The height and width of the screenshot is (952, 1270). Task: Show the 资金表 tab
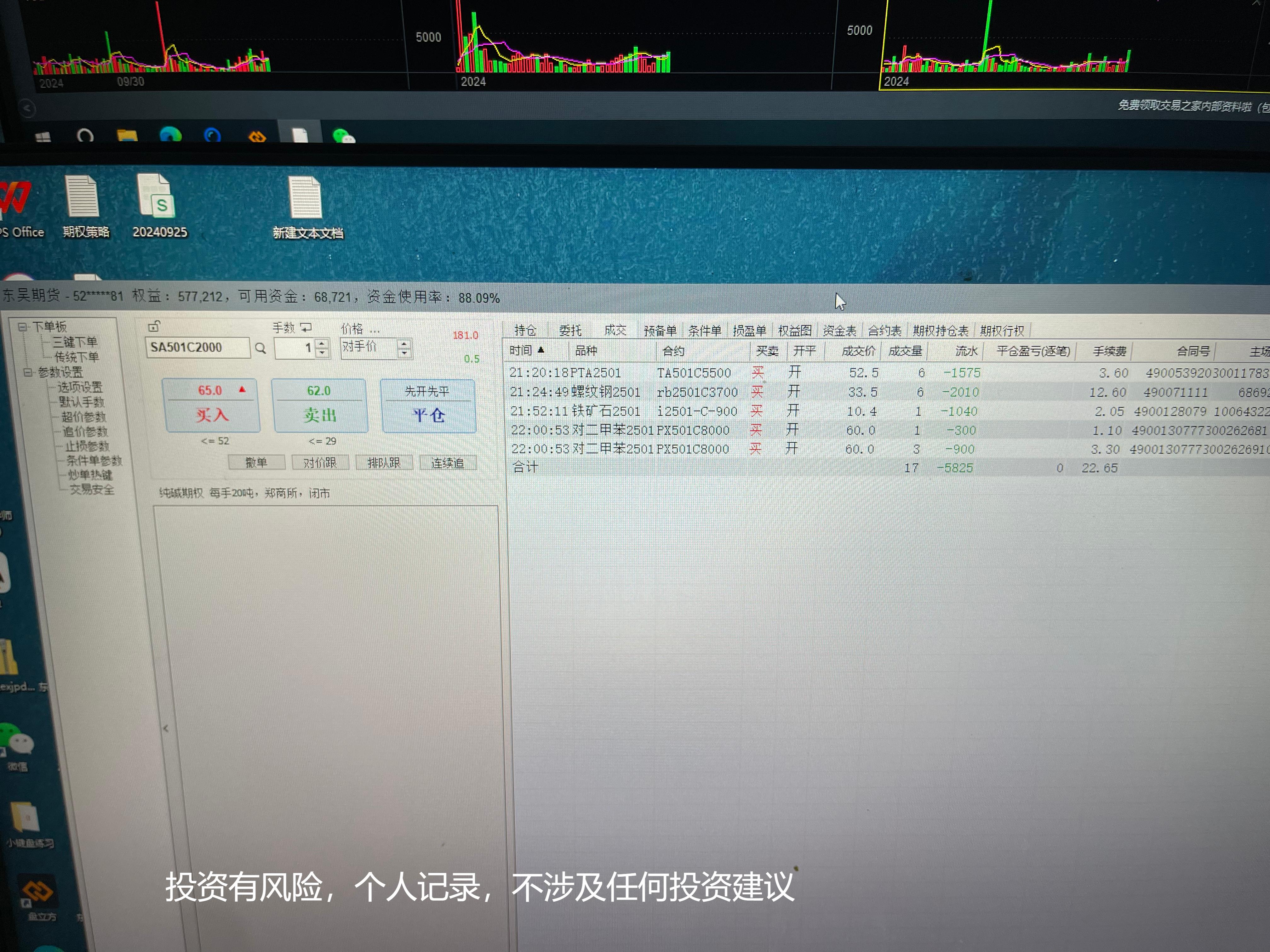(839, 331)
